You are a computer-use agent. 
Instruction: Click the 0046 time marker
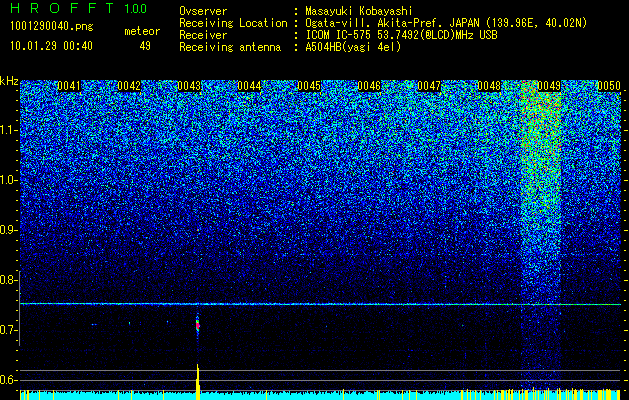(369, 86)
